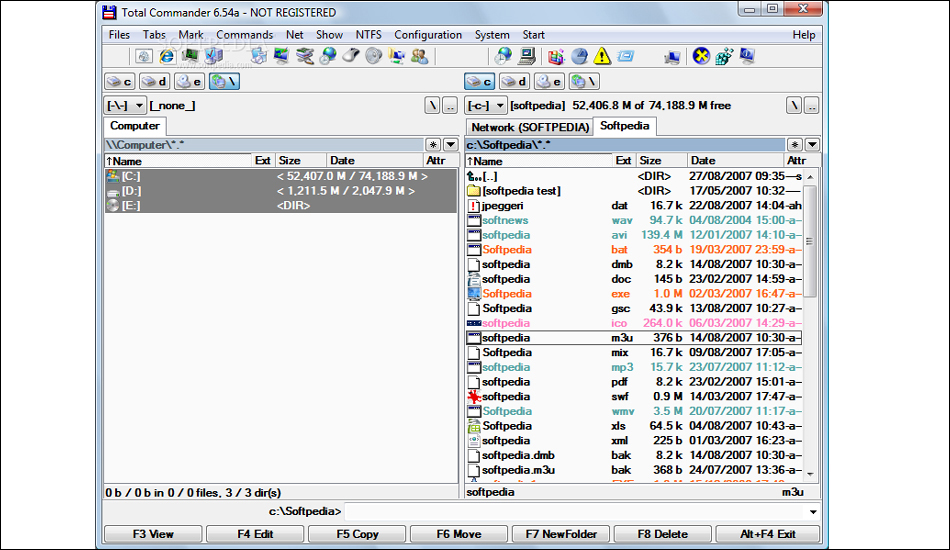The height and width of the screenshot is (550, 950).
Task: Click the blue pie chart toolbar icon
Action: coord(579,56)
